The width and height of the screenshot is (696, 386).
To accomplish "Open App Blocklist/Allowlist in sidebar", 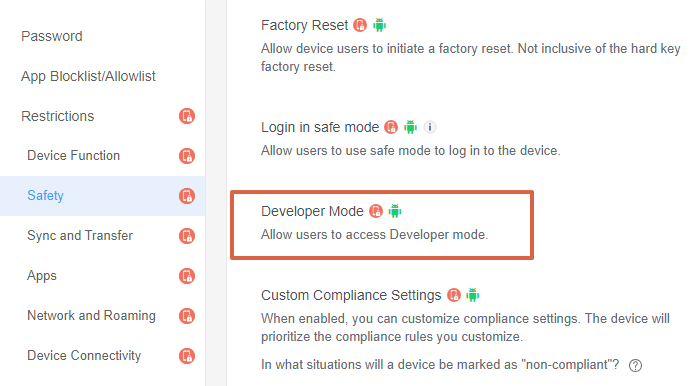I will click(88, 76).
